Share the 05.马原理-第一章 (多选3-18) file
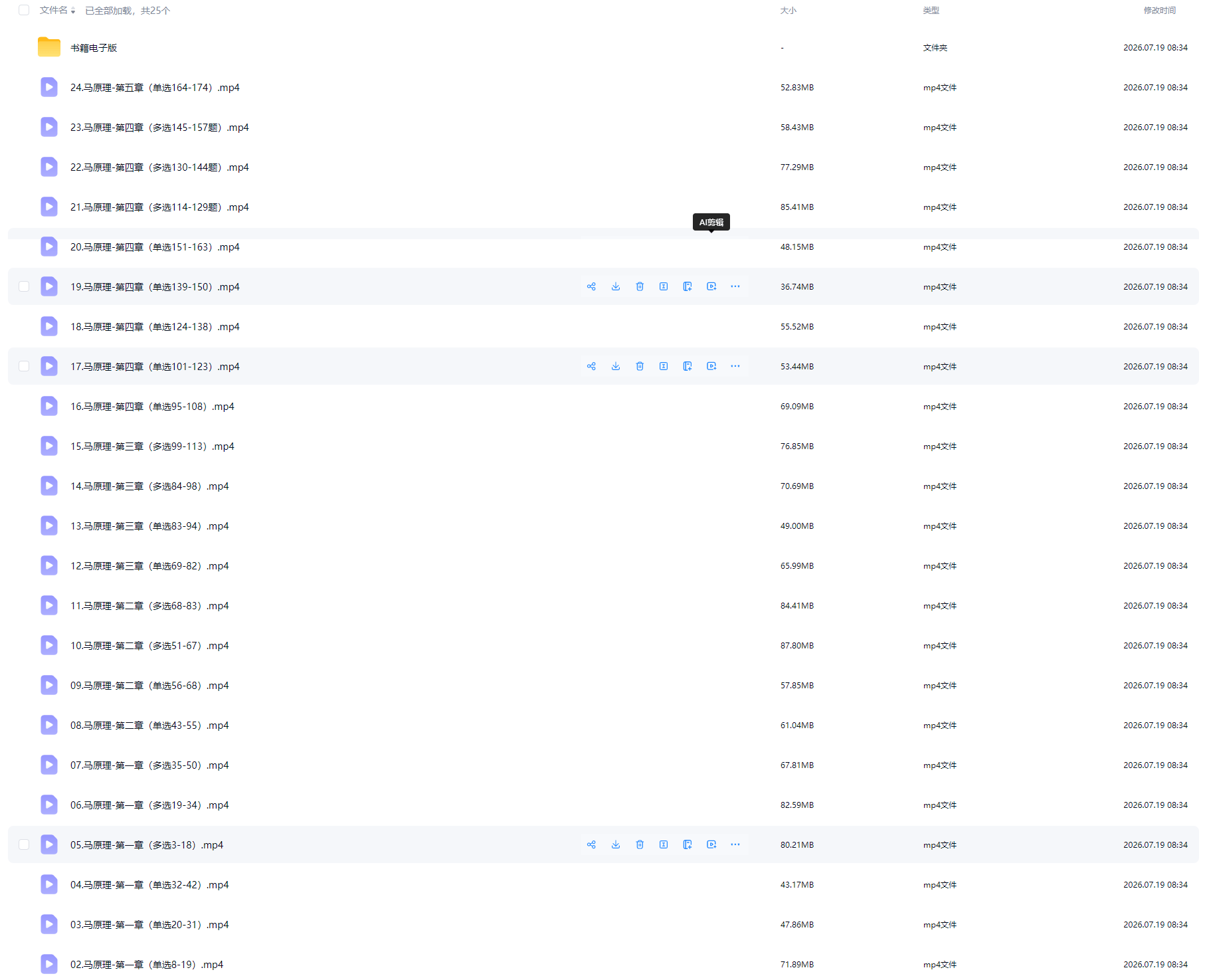The width and height of the screenshot is (1205, 980). pos(591,844)
